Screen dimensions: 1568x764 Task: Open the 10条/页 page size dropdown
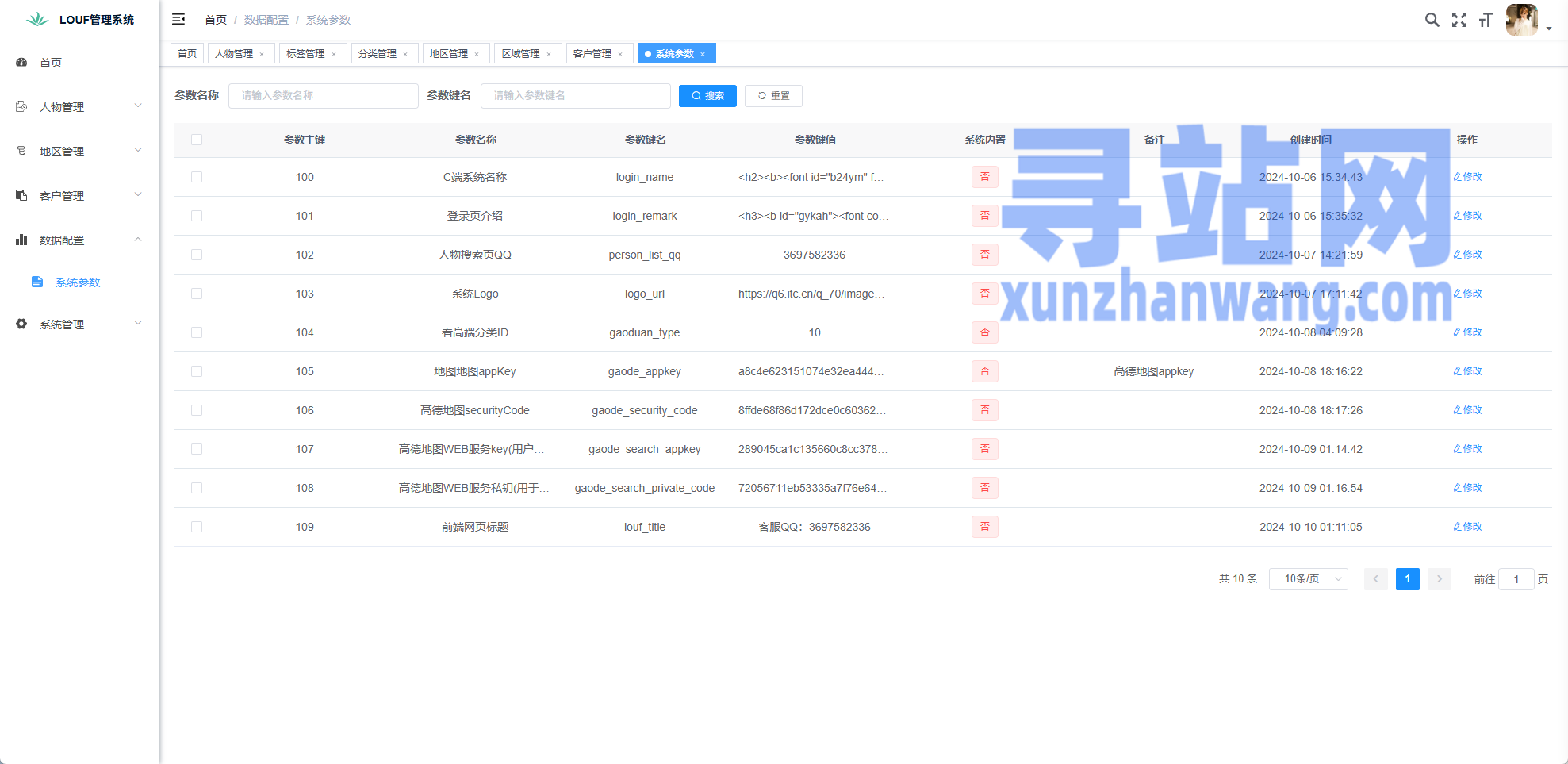pyautogui.click(x=1308, y=579)
